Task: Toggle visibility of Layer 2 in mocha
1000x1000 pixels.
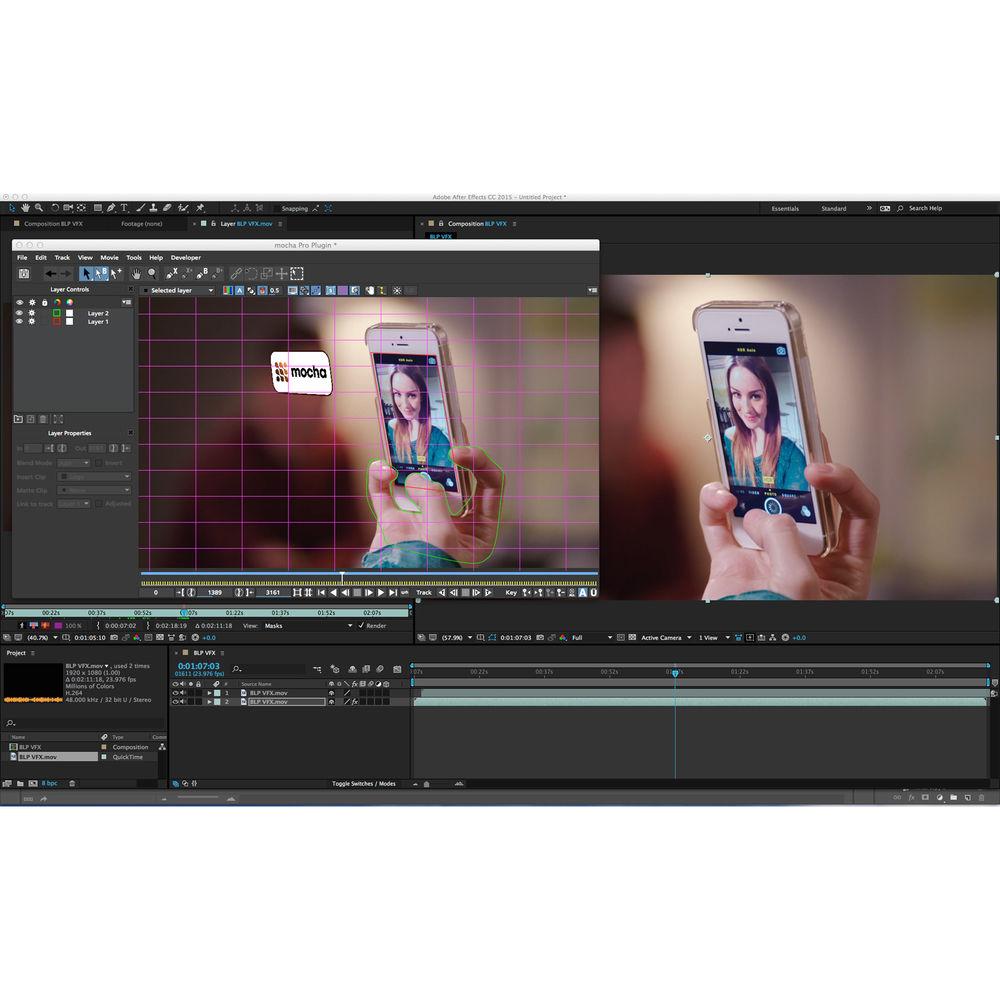Action: point(18,313)
